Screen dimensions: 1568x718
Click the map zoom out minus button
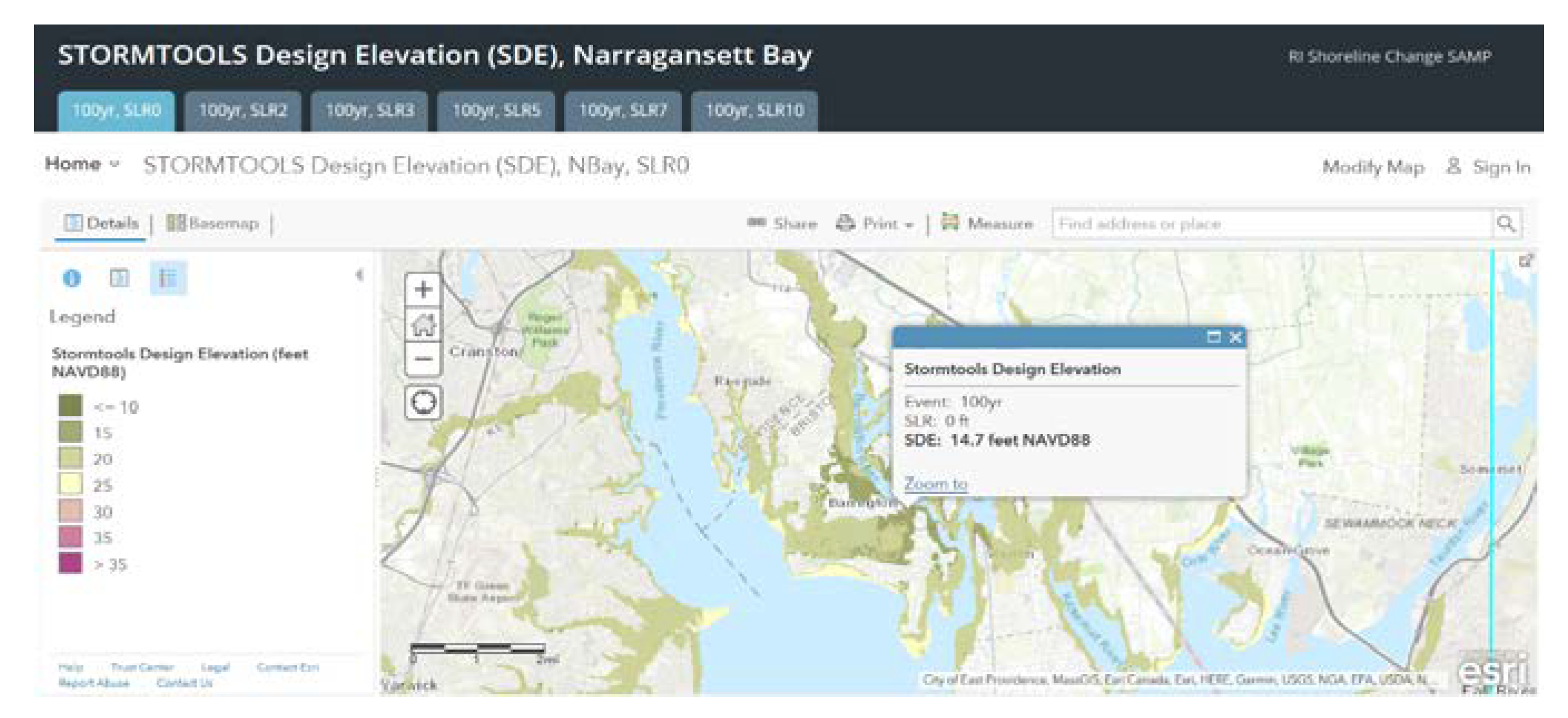tap(423, 359)
